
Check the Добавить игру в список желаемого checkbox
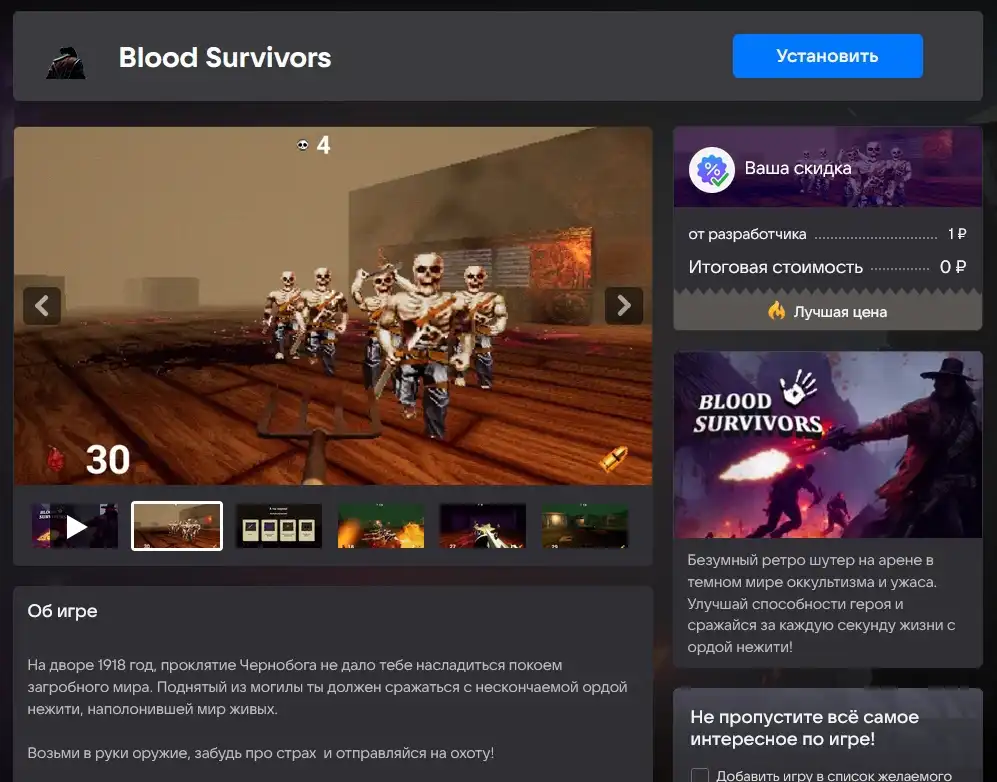click(699, 775)
